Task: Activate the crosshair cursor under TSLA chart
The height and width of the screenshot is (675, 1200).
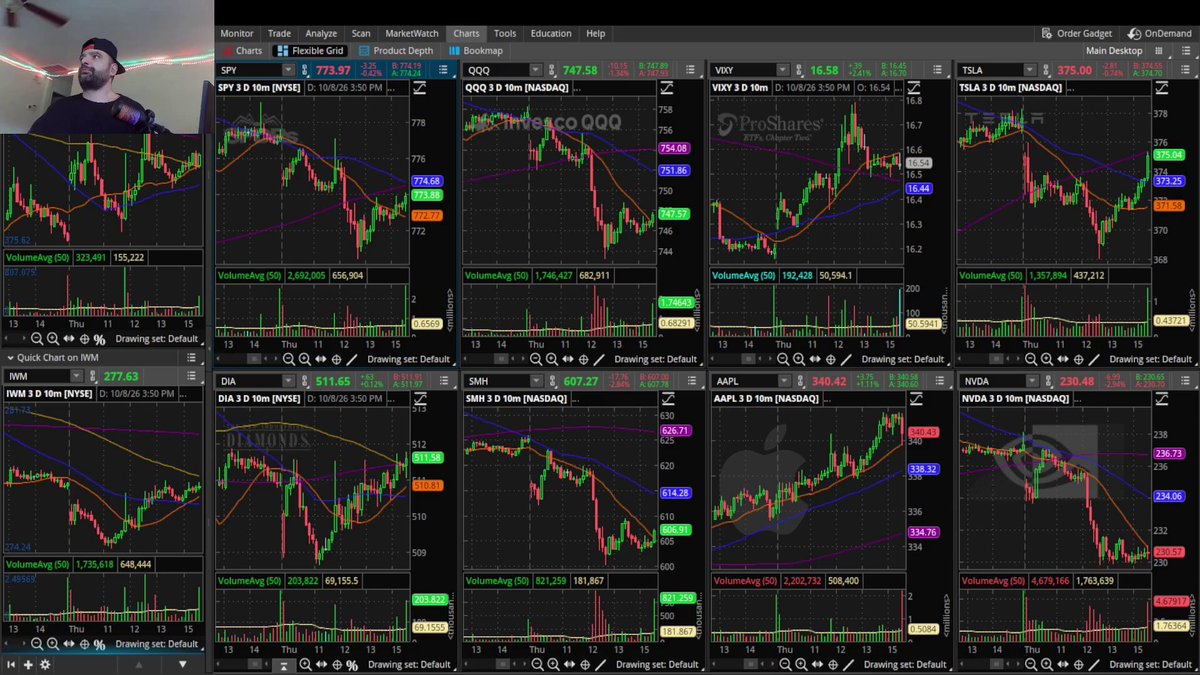Action: pos(1080,359)
